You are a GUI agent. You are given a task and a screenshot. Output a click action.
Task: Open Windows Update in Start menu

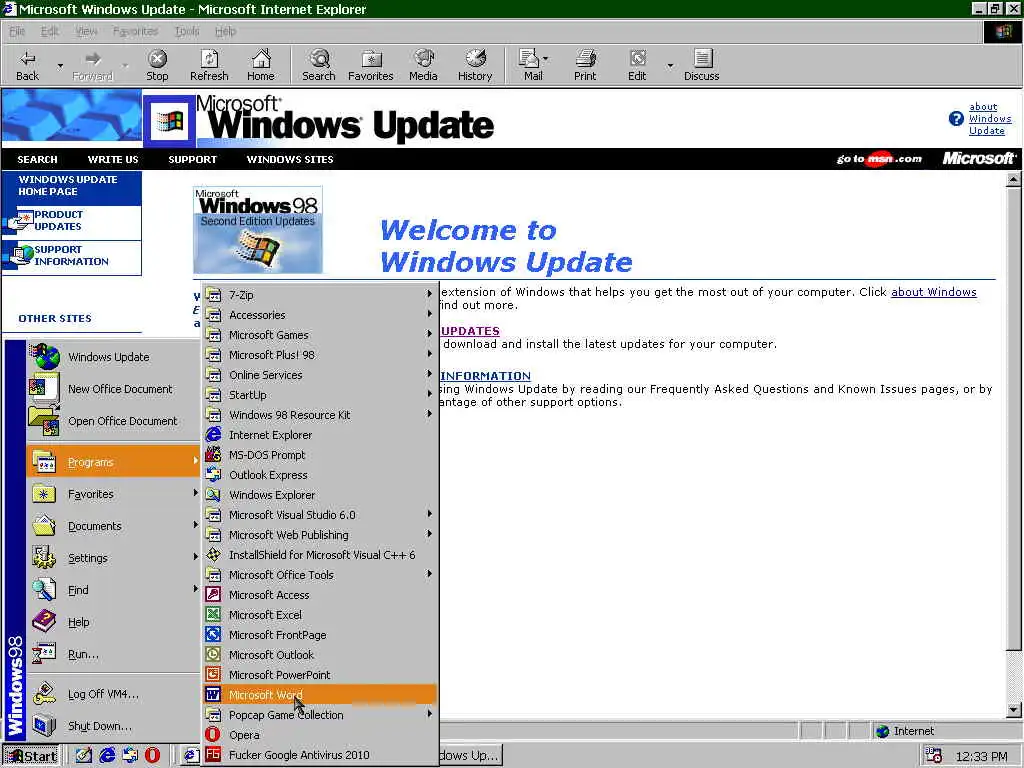point(114,357)
